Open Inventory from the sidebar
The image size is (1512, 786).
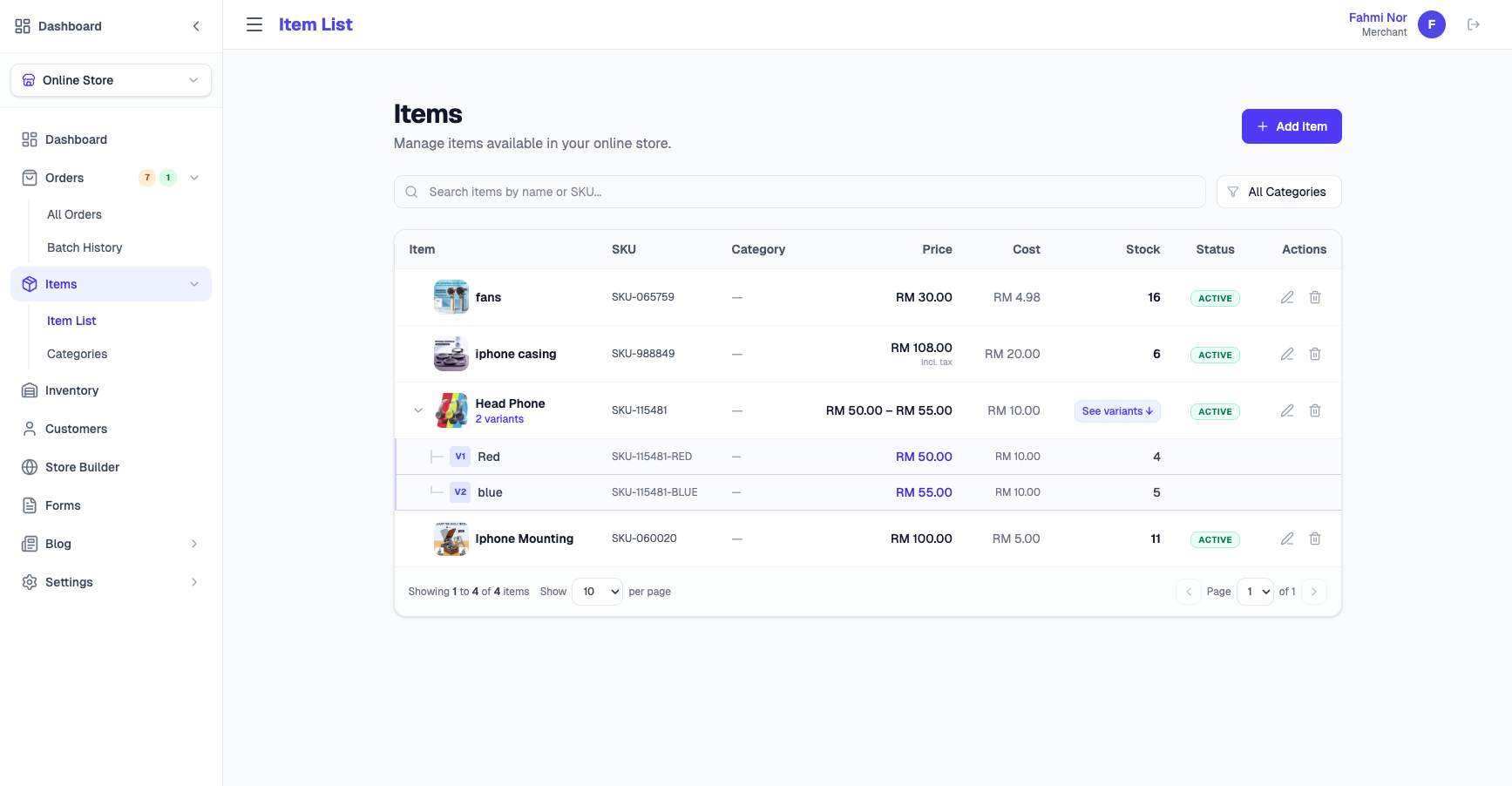[x=71, y=390]
